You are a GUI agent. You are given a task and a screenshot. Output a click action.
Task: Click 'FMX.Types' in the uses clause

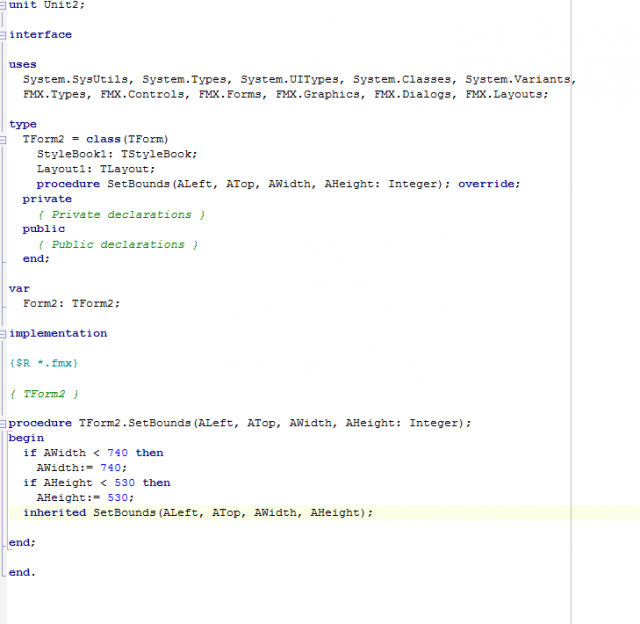pyautogui.click(x=54, y=94)
